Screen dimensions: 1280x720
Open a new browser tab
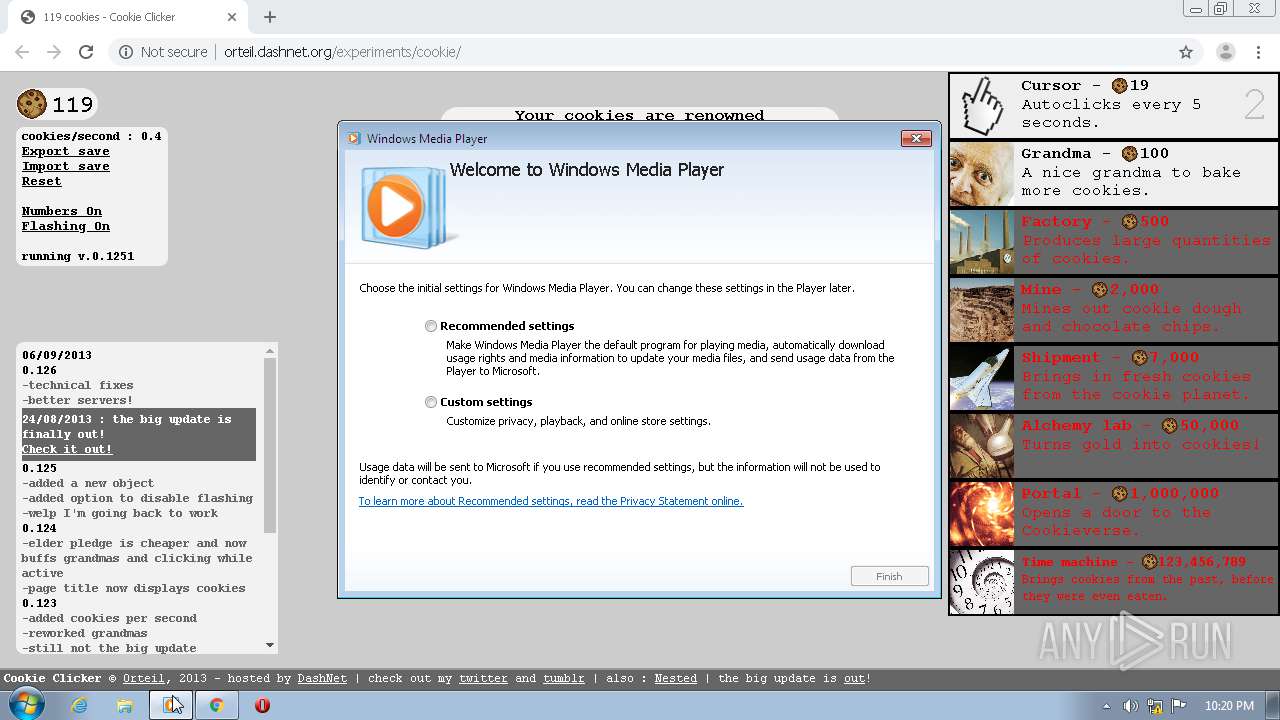(269, 17)
